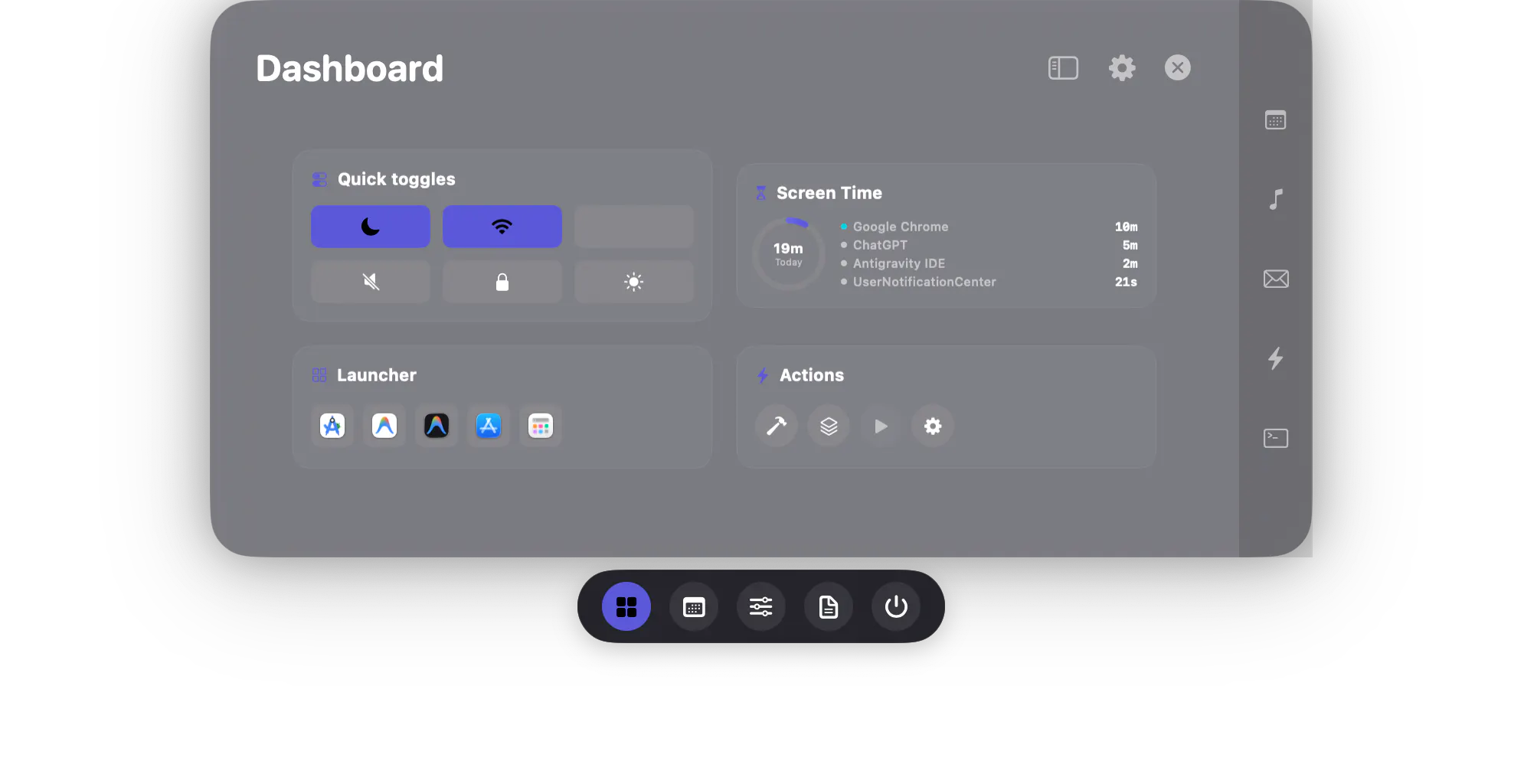Click the UserNotificationCenter screen time entry
The width and height of the screenshot is (1524, 784).
click(989, 282)
